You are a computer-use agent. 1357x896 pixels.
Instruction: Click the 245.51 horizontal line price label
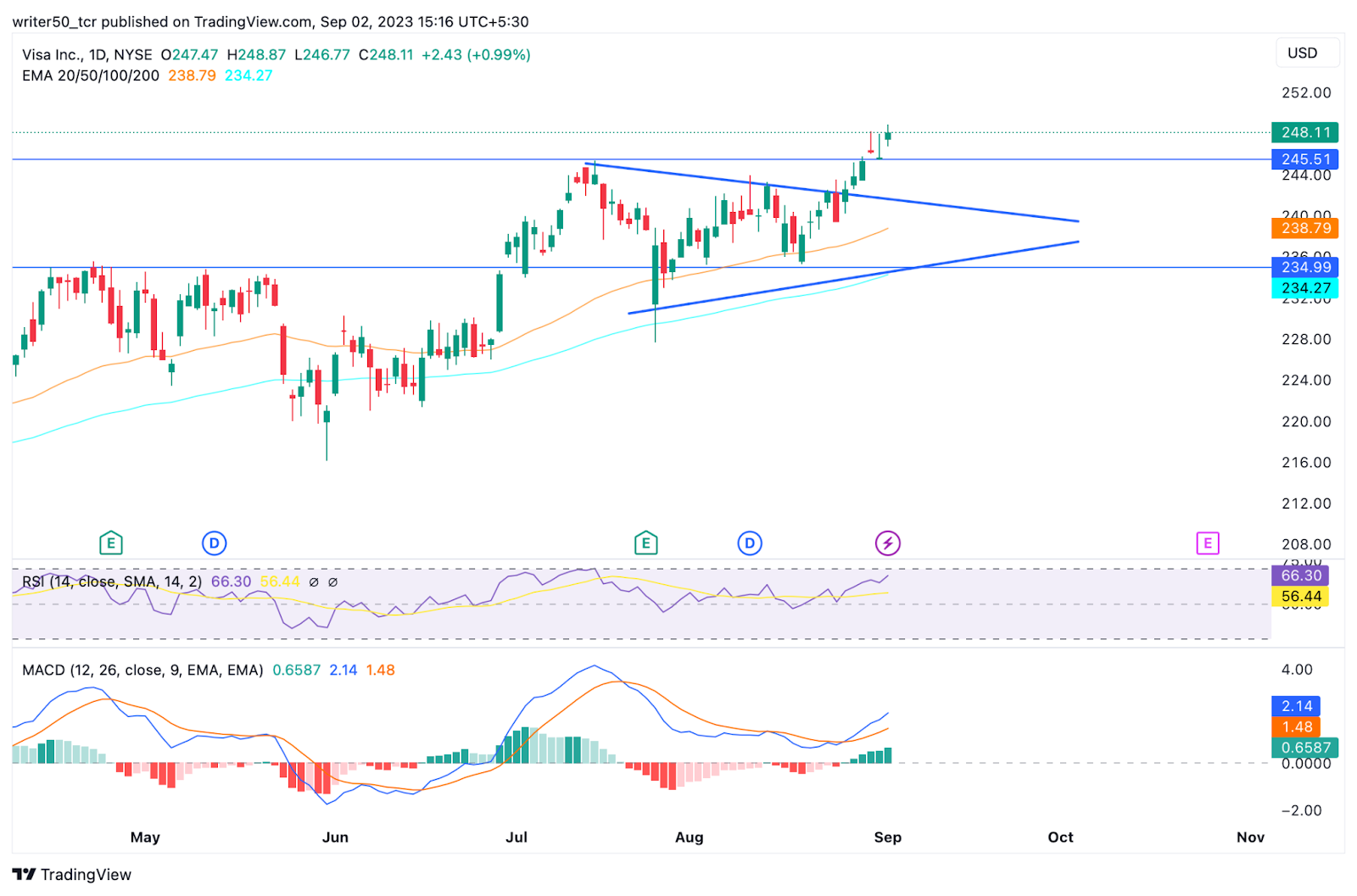click(x=1305, y=159)
